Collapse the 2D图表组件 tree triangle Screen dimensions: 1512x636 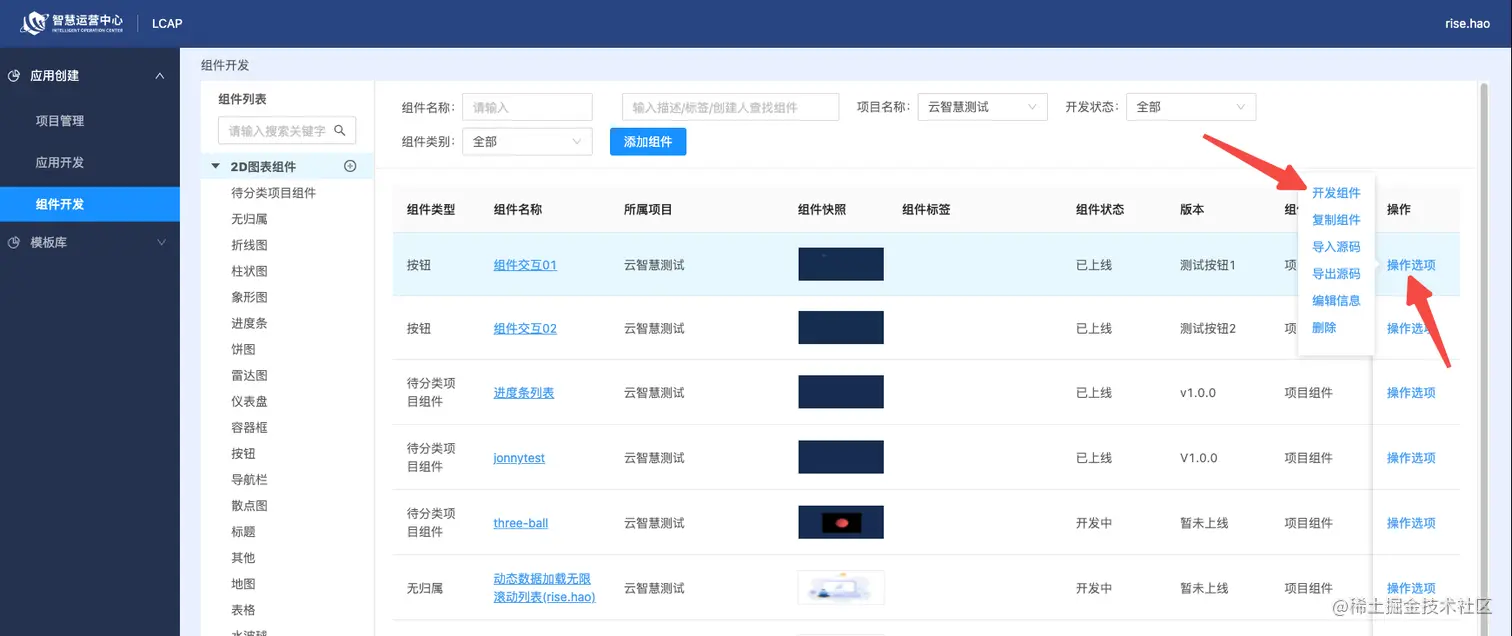click(215, 167)
